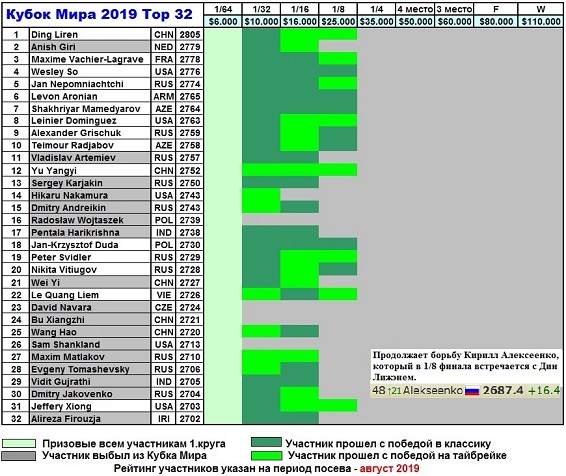Click the 4 место column header
566x476 pixels.
tap(415, 9)
